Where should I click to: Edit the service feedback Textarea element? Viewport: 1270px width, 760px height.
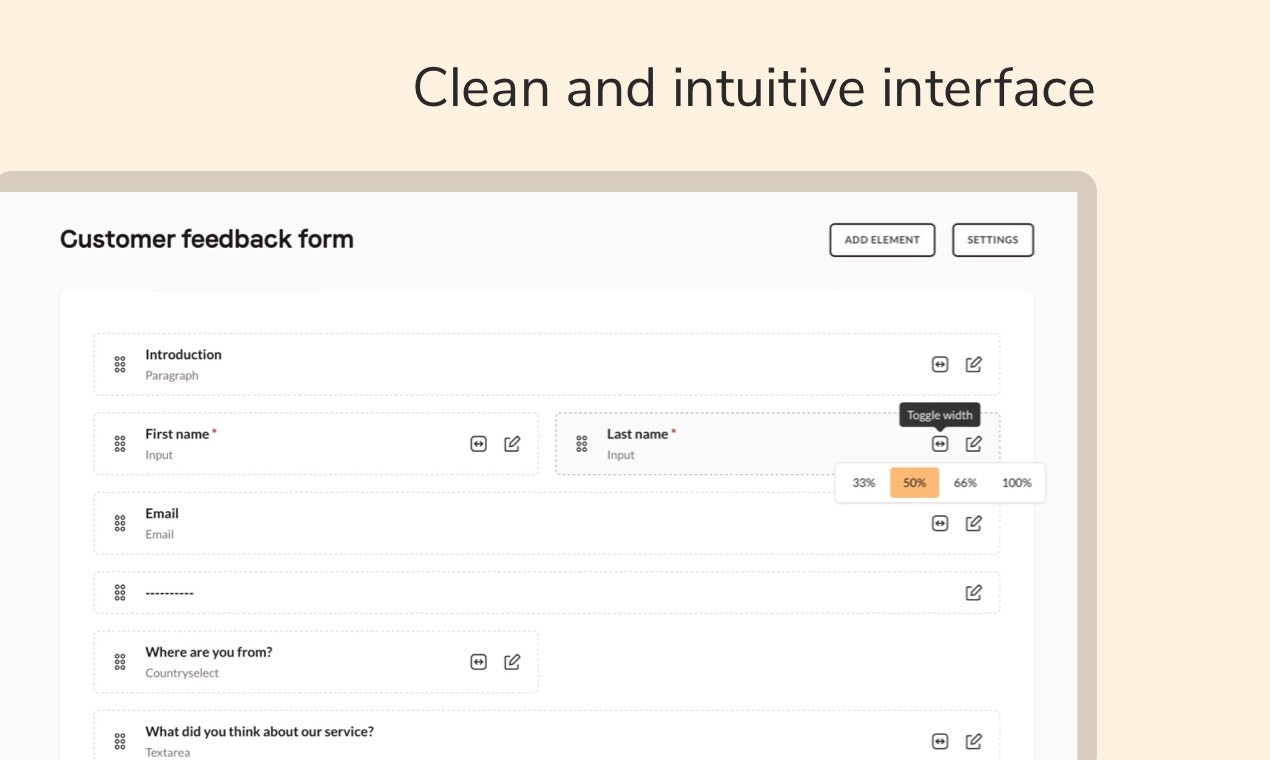pyautogui.click(x=973, y=741)
